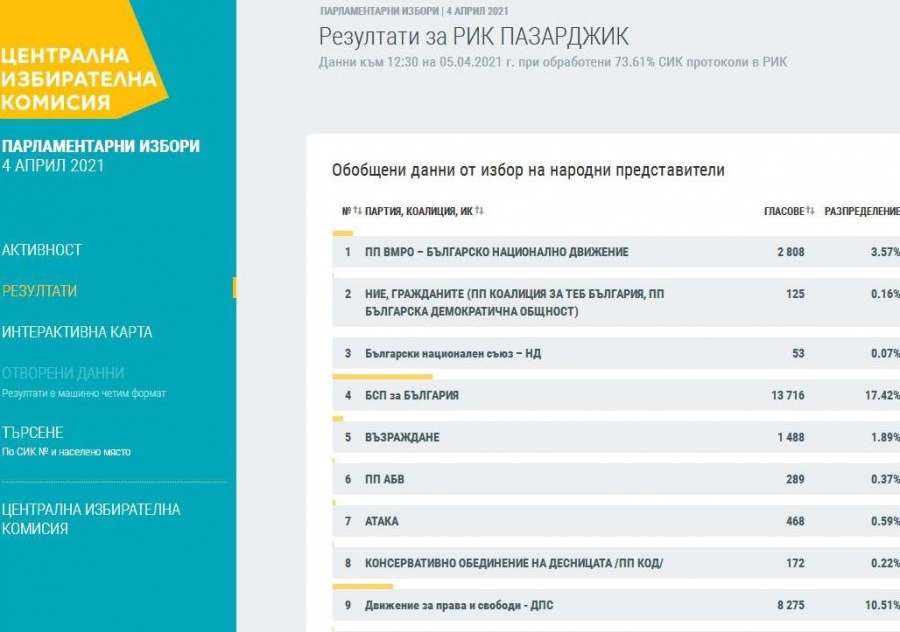900x632 pixels.
Task: Click 'По СИК № и населено място' subtitle
Action: coord(66,452)
